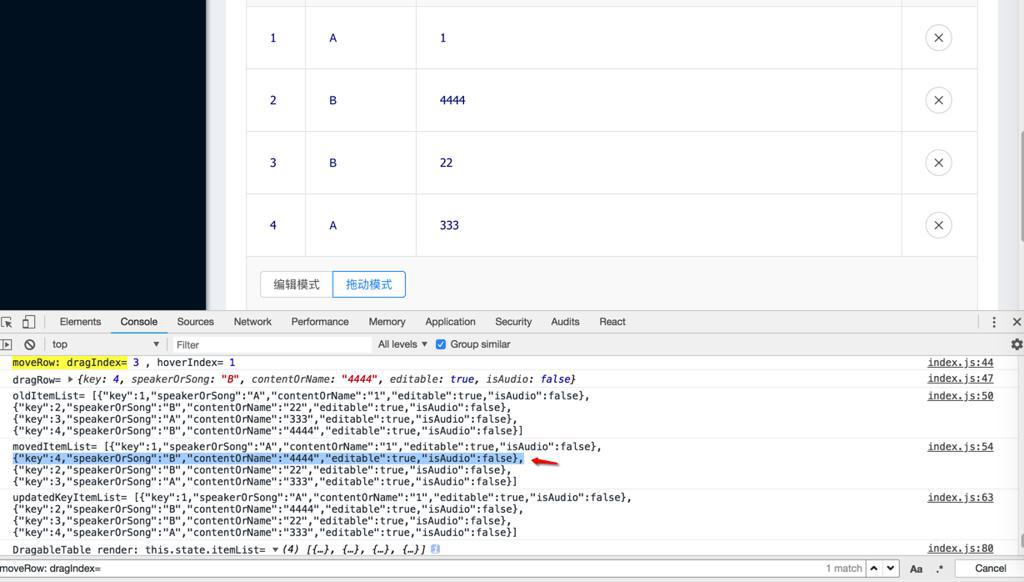Click the array info icon after itemList
This screenshot has width=1024, height=582.
pos(436,549)
